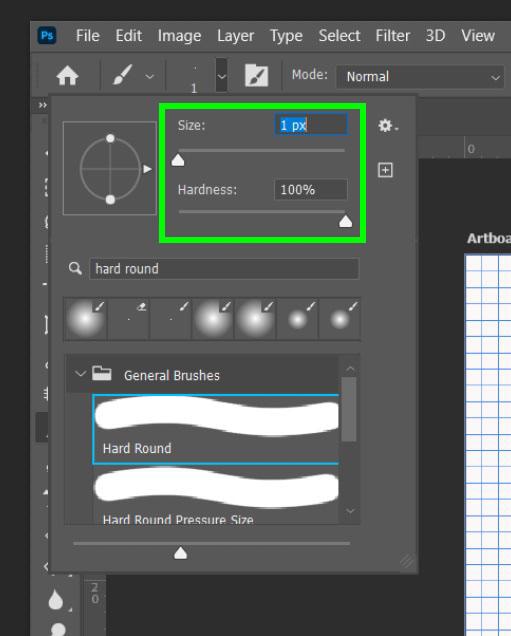
Task: Click the Hardness field showing 100%
Action: [311, 190]
